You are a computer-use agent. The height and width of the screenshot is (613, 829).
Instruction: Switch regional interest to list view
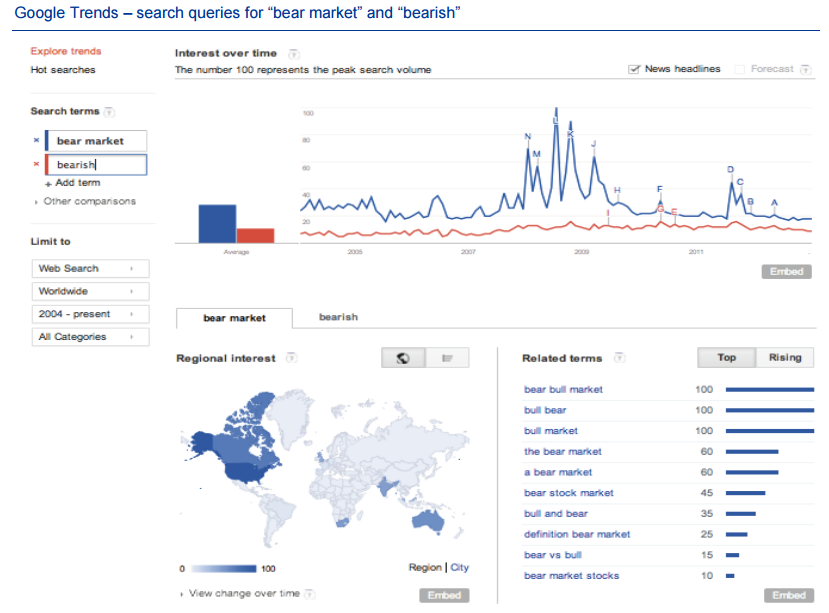[x=447, y=358]
